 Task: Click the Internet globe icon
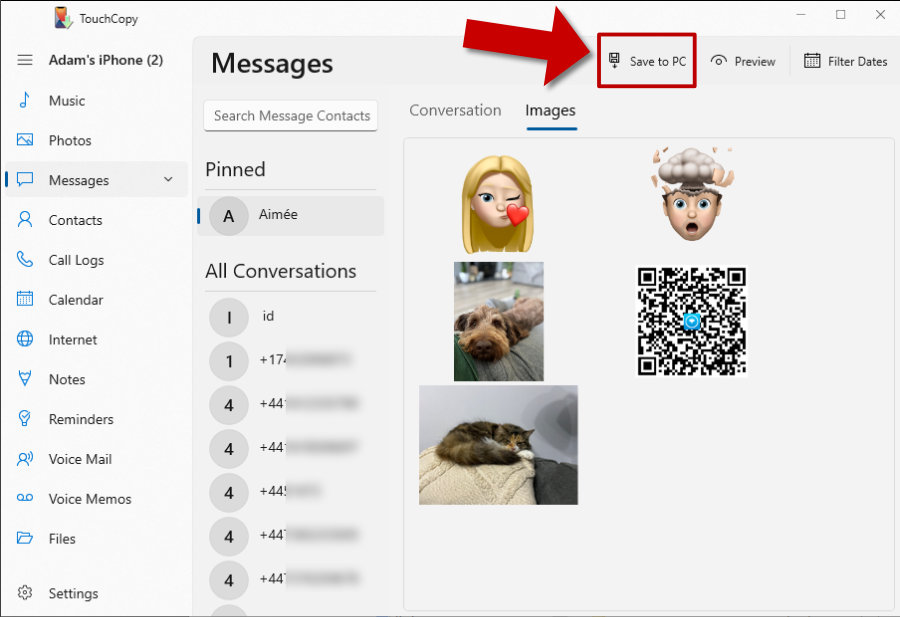[x=25, y=339]
